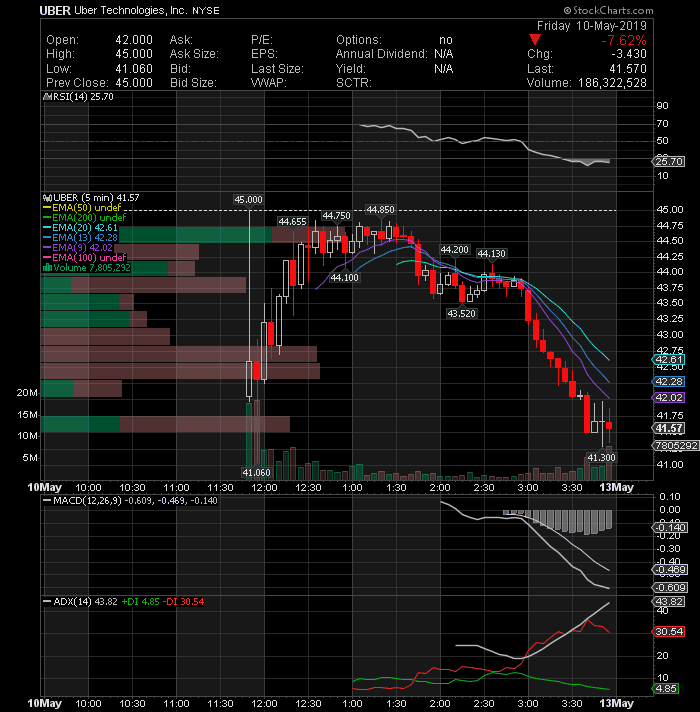Viewport: 700px width, 712px height.
Task: Click the volume bars icon beside Volume 7,805,292
Action: coord(47,267)
